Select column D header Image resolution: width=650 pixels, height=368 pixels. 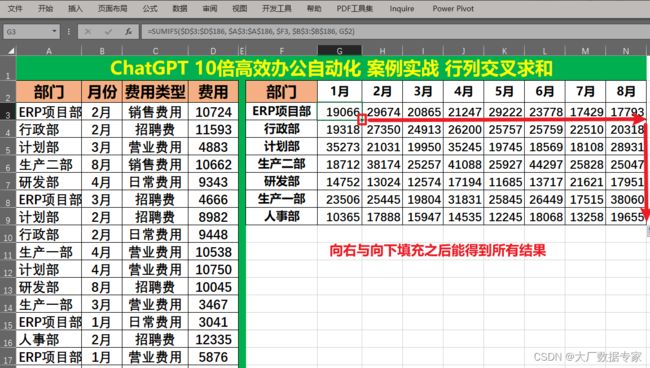pyautogui.click(x=213, y=51)
